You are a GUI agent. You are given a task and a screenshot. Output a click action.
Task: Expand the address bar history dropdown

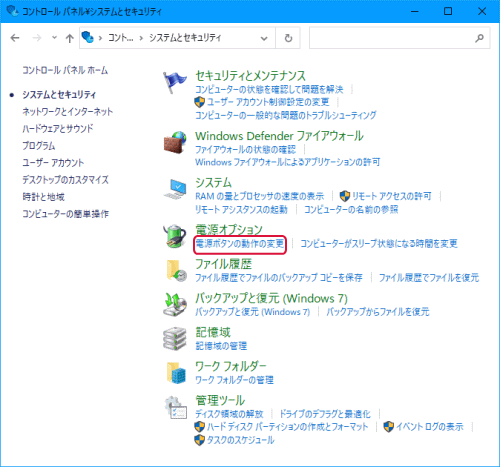point(264,38)
